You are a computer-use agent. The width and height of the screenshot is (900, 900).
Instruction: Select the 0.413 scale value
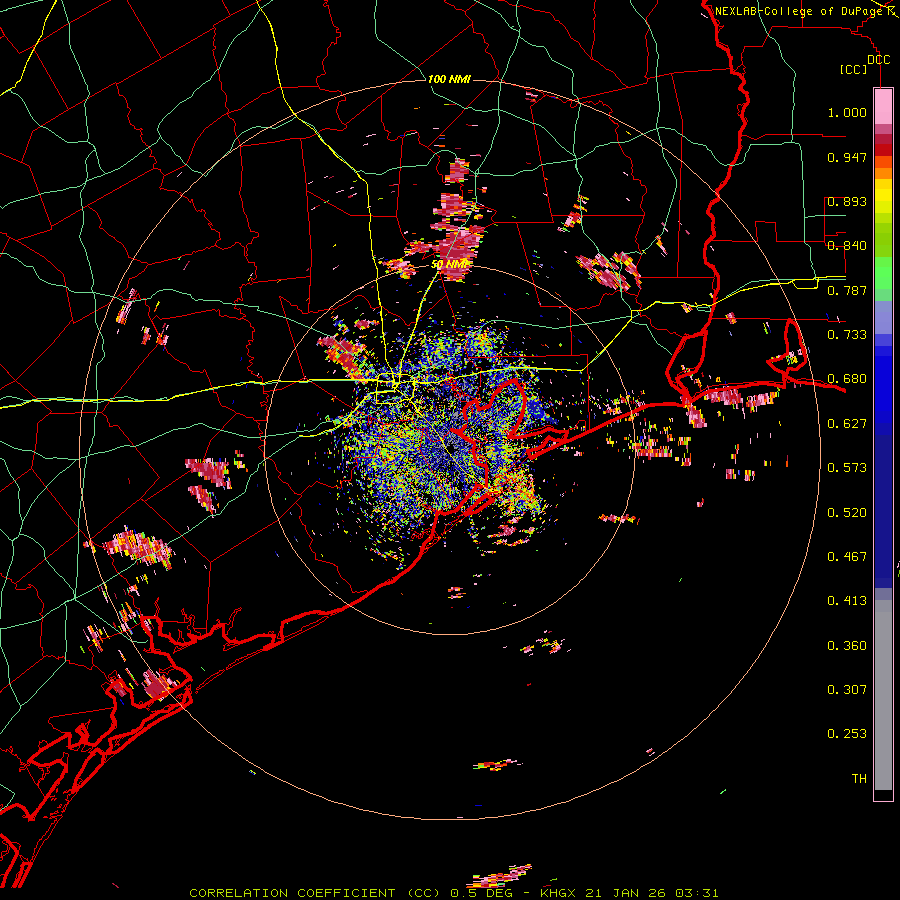(847, 601)
